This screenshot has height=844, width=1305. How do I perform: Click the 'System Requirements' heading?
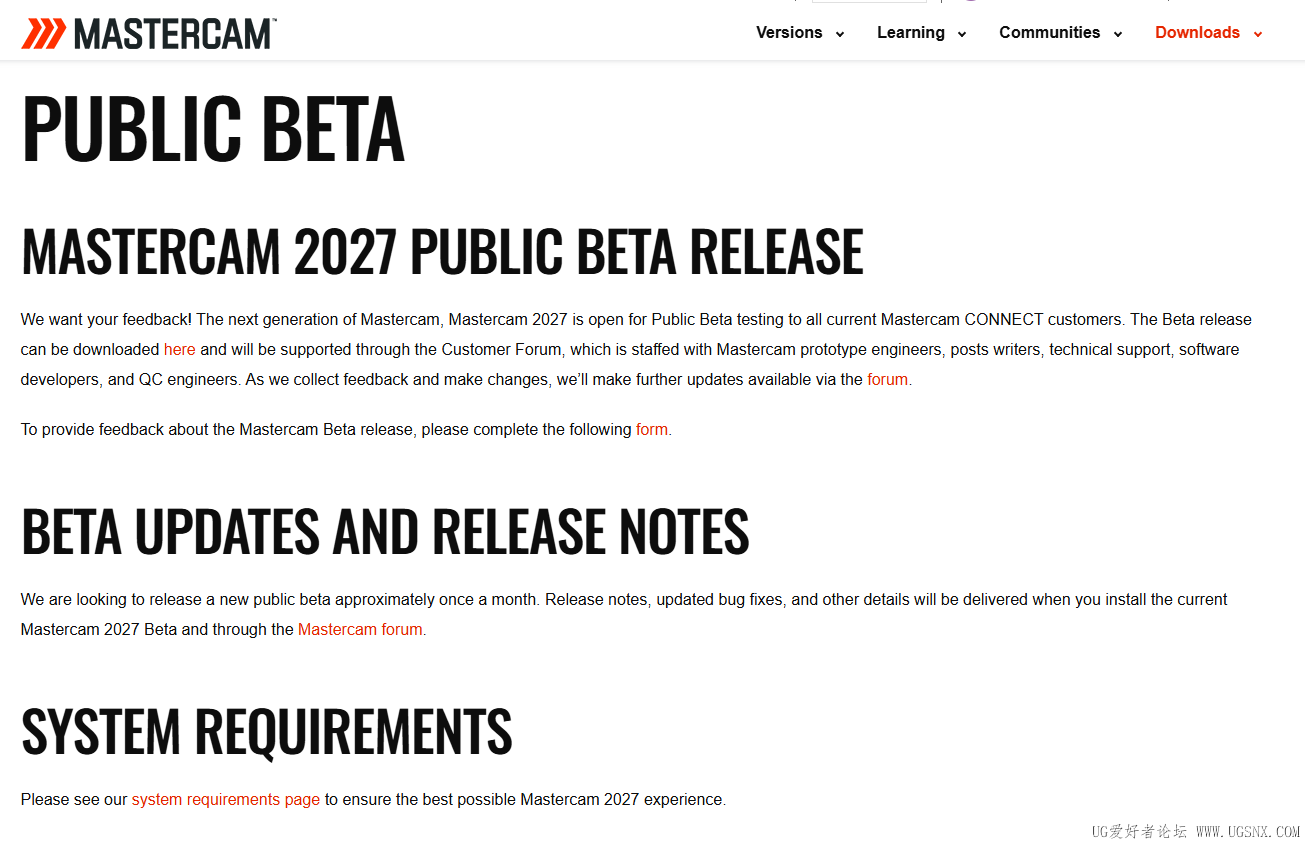267,731
